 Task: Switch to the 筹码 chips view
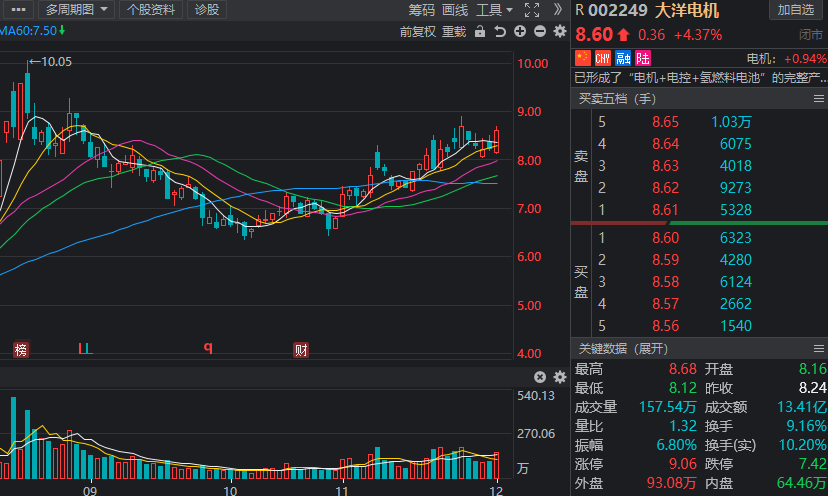pos(422,10)
